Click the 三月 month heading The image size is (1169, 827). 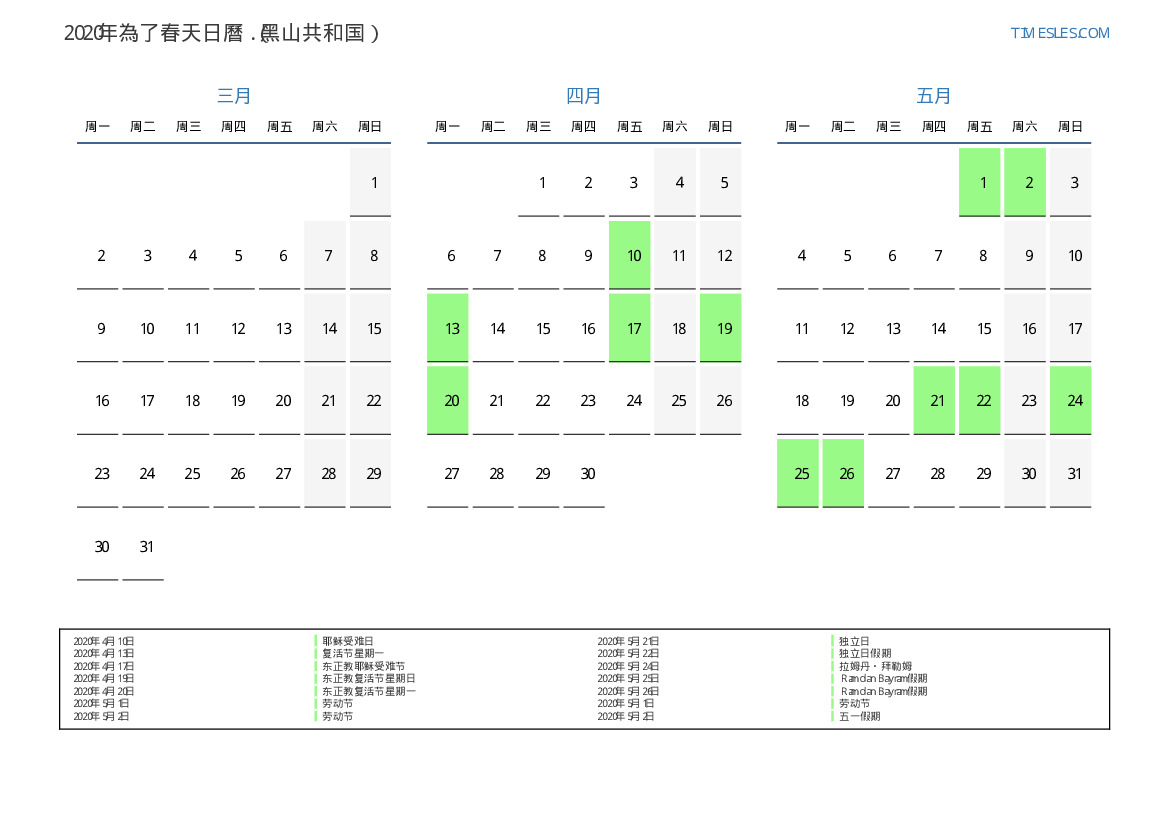(234, 96)
